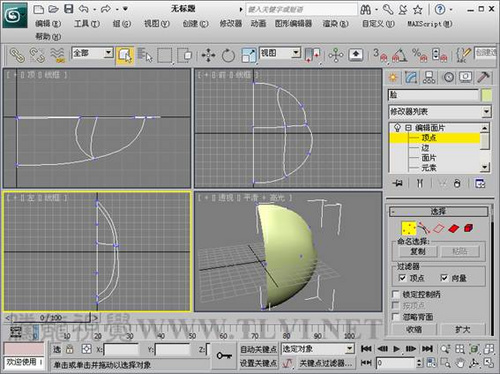
Task: Choose the Rectangular Selection Region icon
Action: (x=165, y=55)
